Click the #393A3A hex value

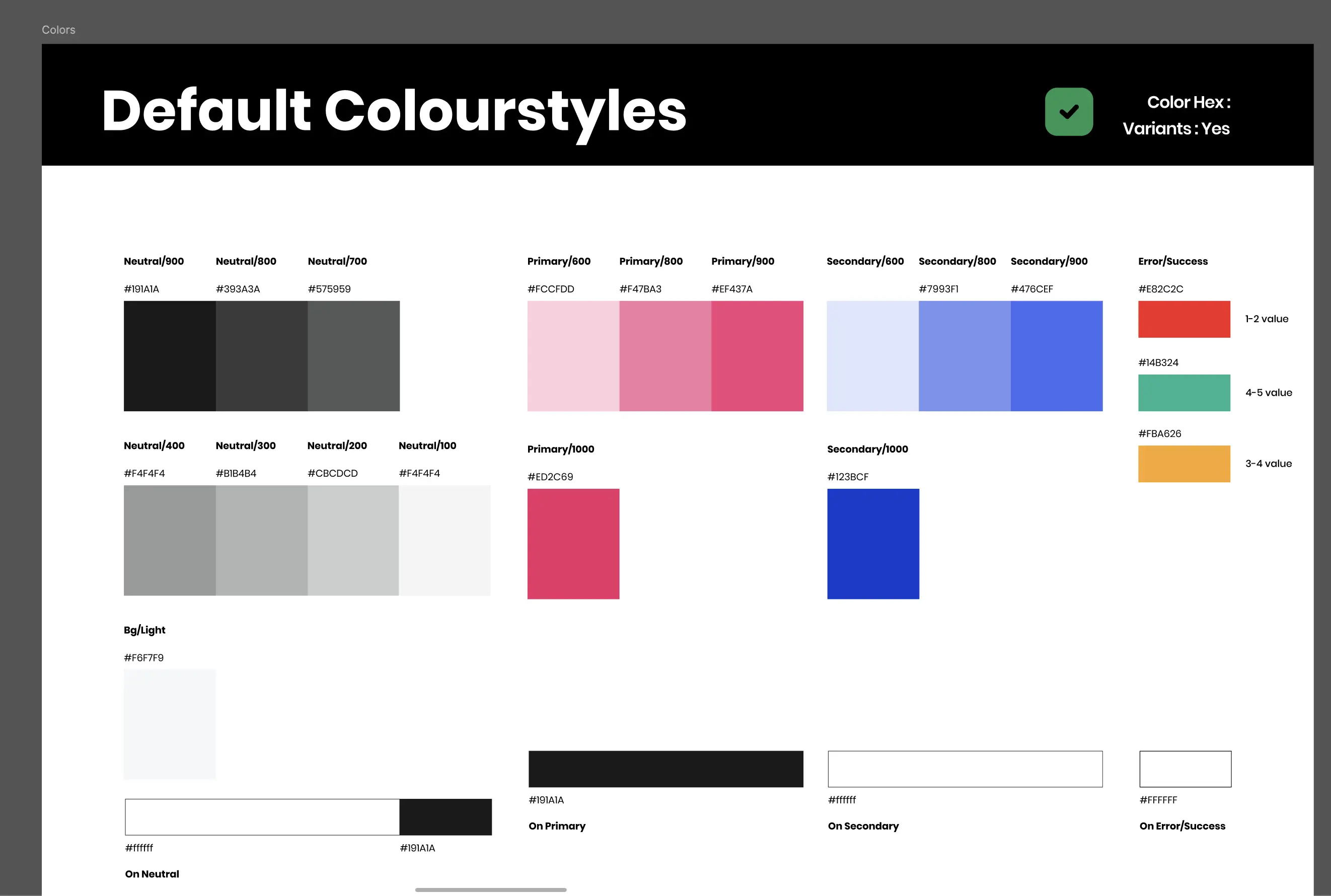[238, 289]
